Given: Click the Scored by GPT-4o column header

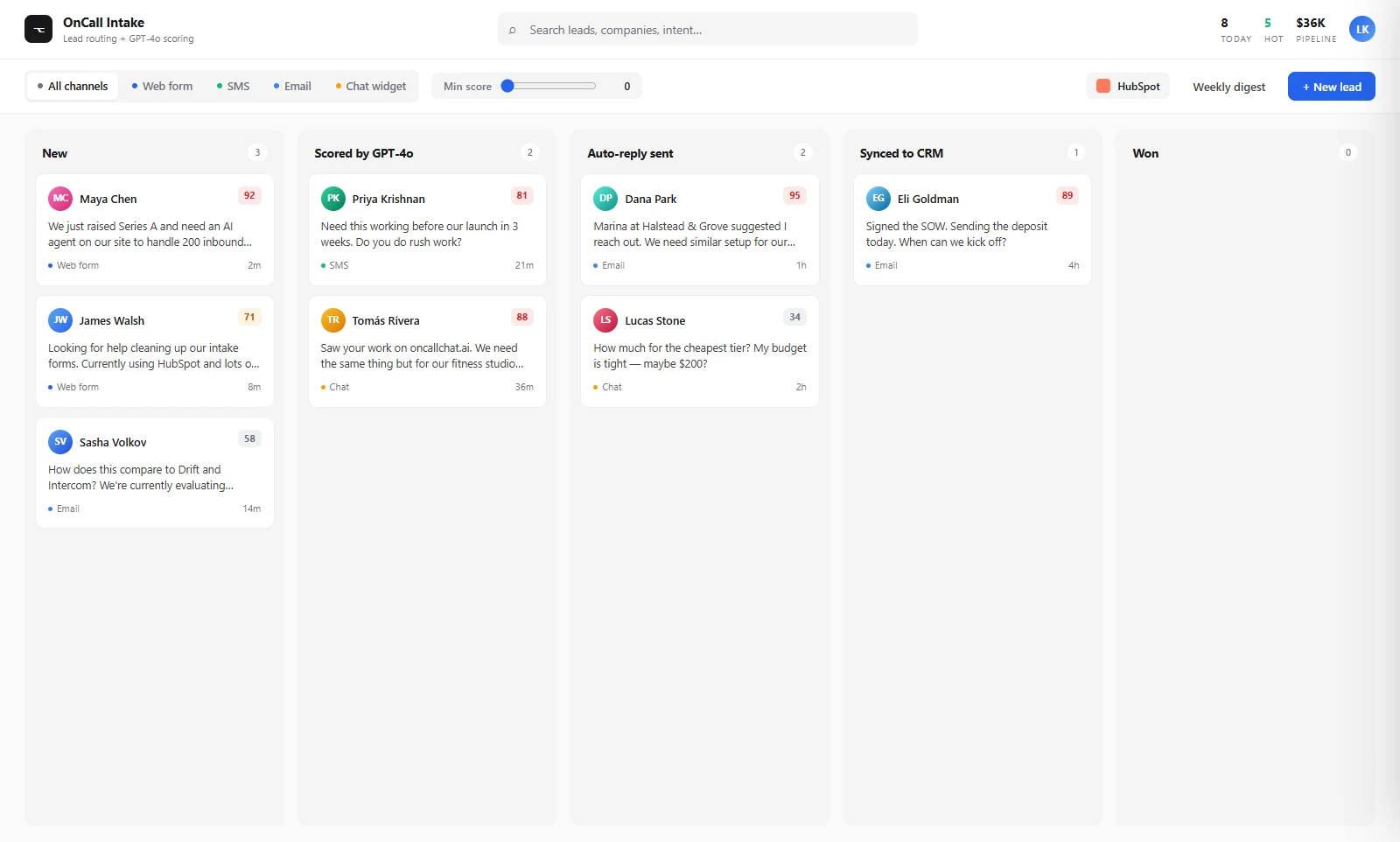Looking at the screenshot, I should [364, 153].
